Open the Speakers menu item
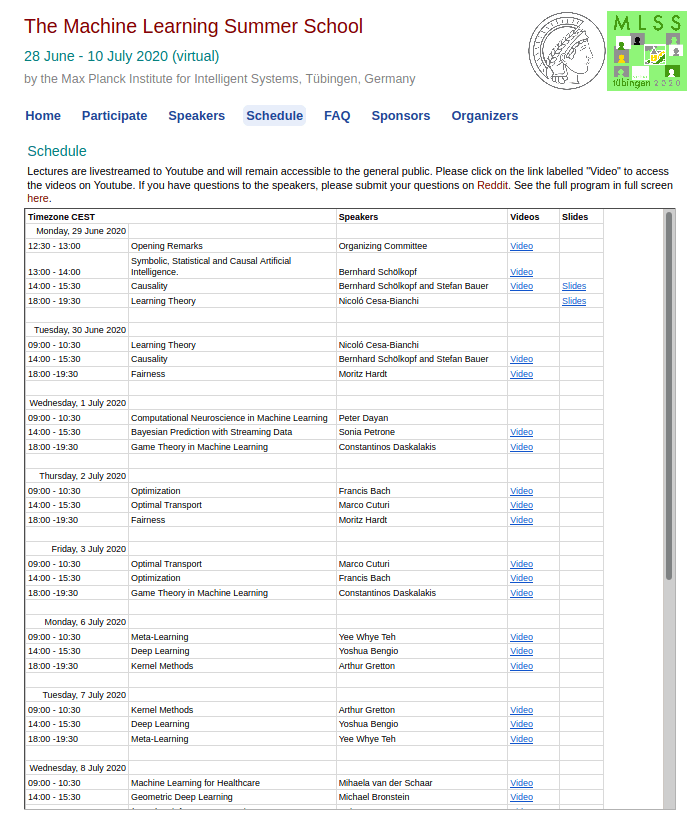The height and width of the screenshot is (818, 694). click(196, 116)
